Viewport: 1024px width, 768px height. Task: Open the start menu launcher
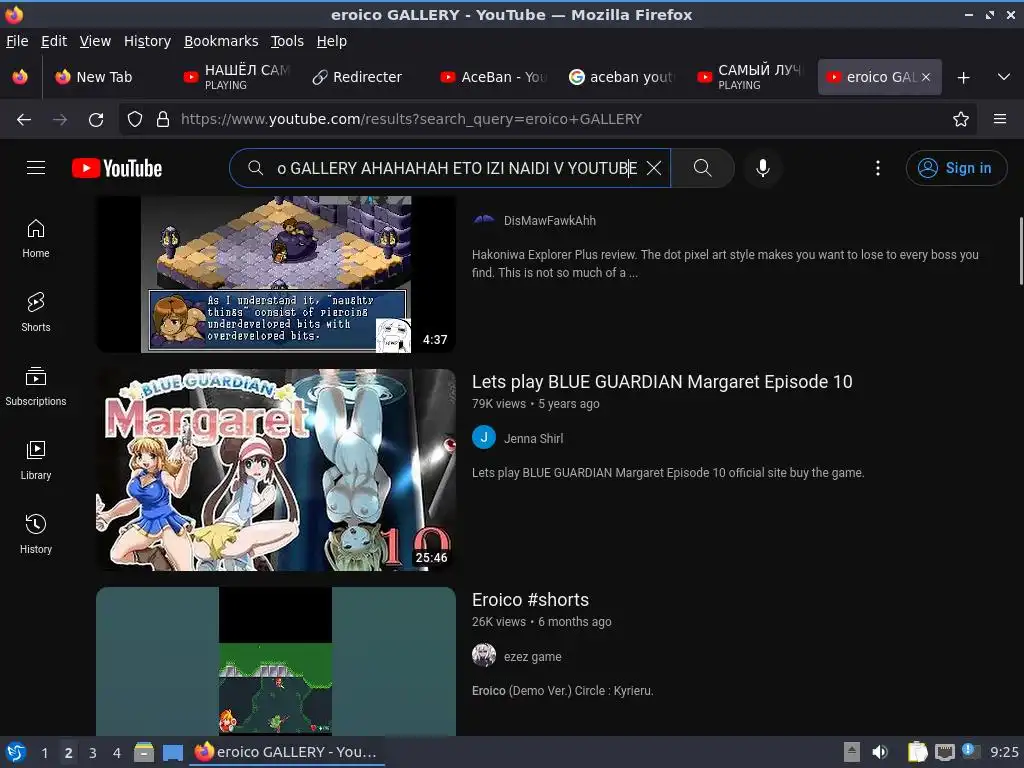click(16, 752)
